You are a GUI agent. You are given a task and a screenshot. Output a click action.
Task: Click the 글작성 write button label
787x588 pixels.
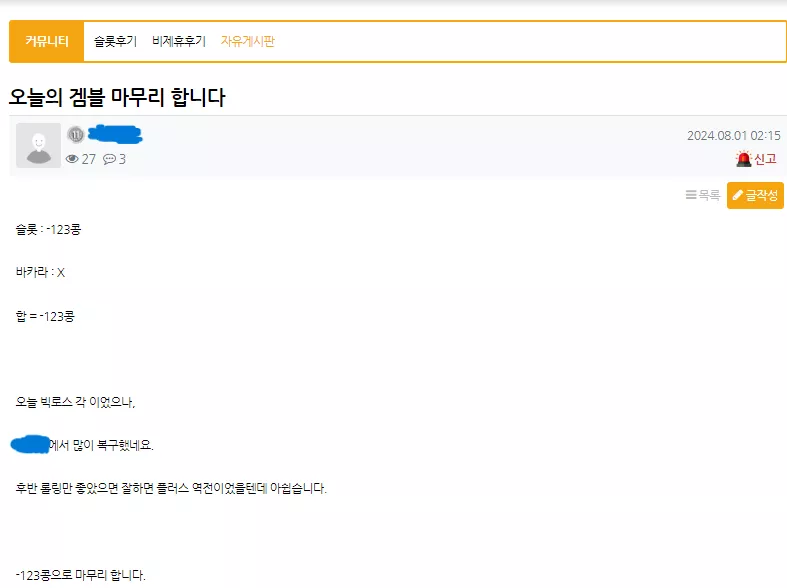(761, 195)
